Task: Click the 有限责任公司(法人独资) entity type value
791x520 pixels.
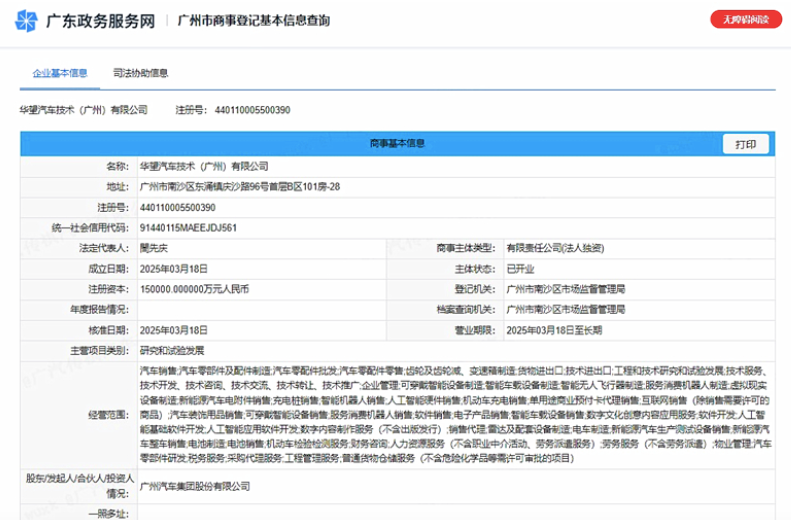Action: point(554,248)
